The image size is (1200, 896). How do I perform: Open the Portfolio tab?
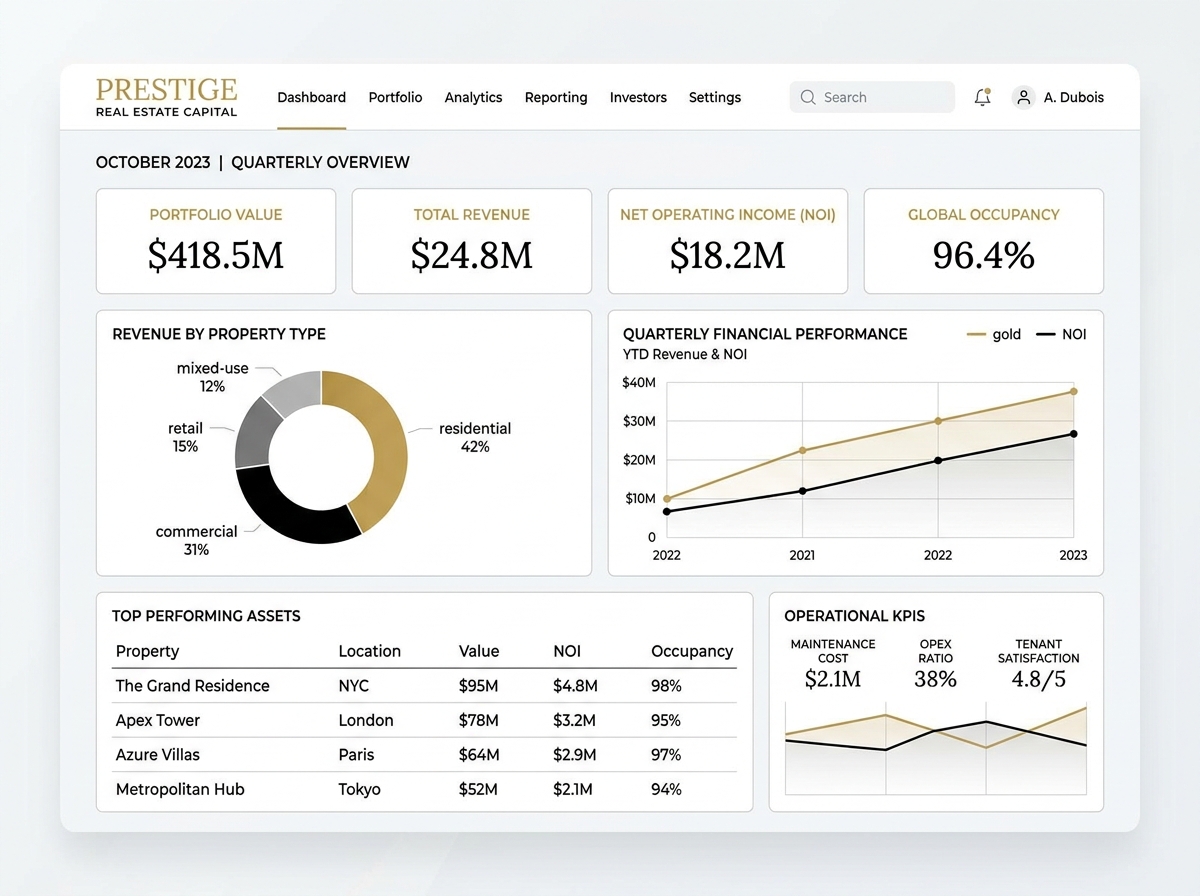(395, 97)
